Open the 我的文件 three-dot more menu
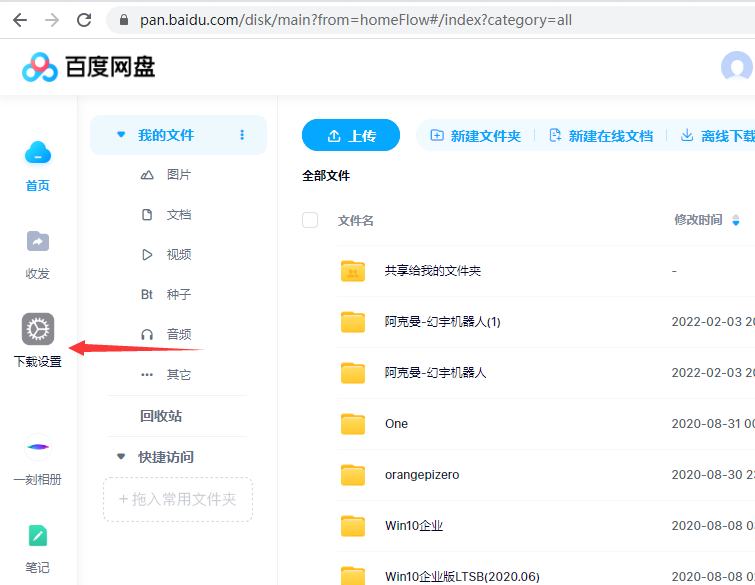This screenshot has height=585, width=755. 242,135
